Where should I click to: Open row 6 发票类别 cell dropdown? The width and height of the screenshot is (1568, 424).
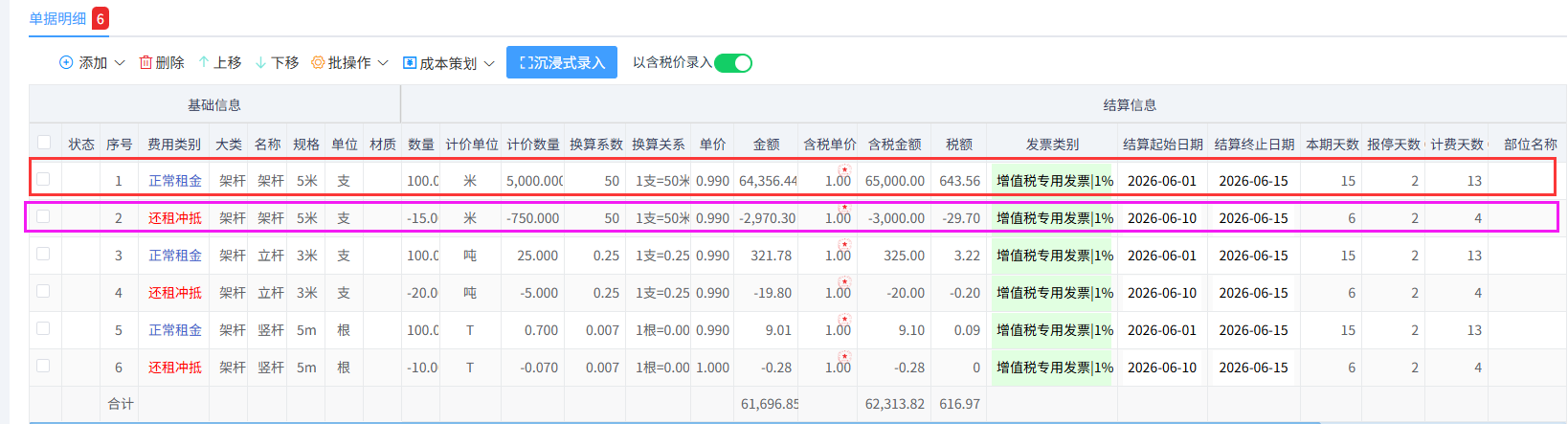[x=1052, y=367]
